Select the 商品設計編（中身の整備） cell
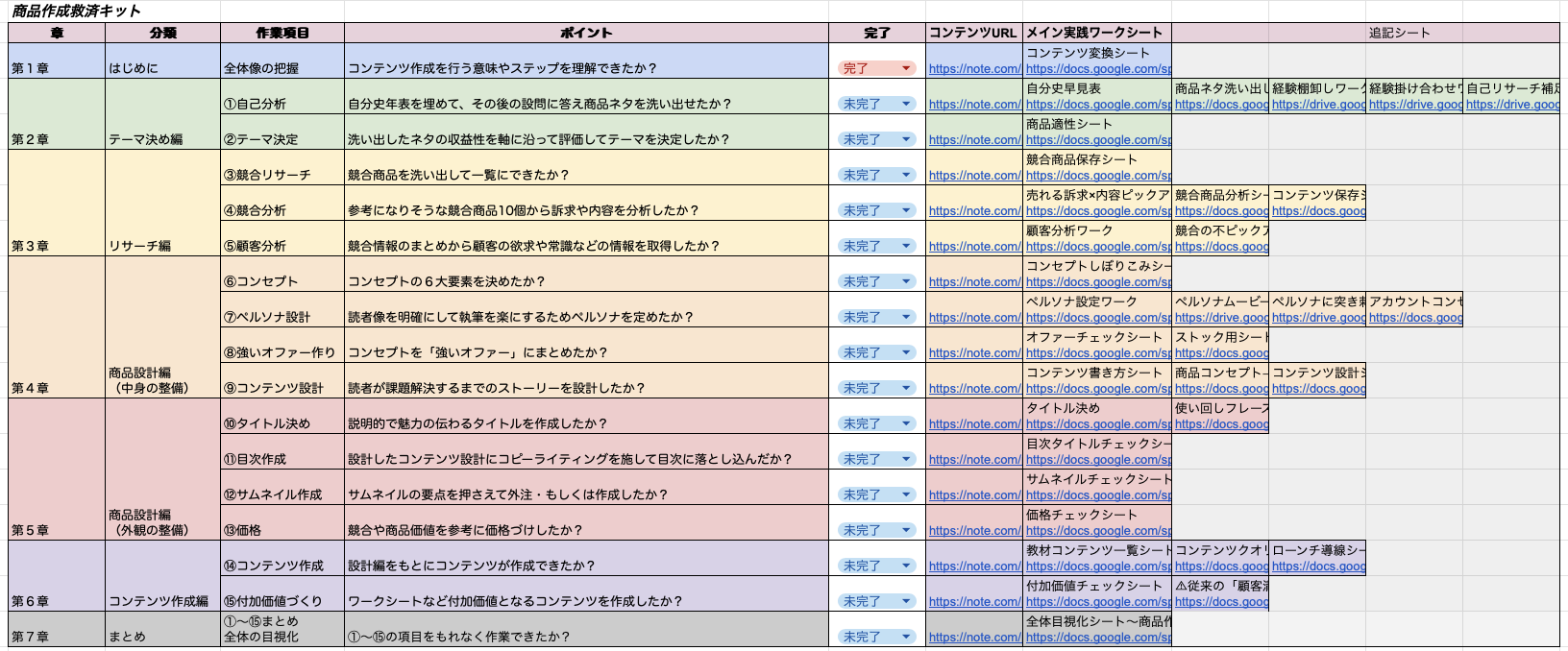 click(162, 327)
